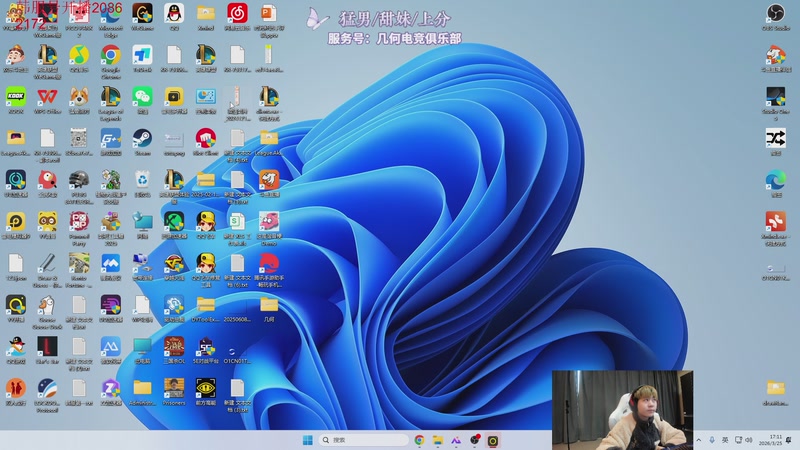Viewport: 800px width, 450px height.
Task: Open the 5E对战平台 shortcut
Action: point(206,347)
